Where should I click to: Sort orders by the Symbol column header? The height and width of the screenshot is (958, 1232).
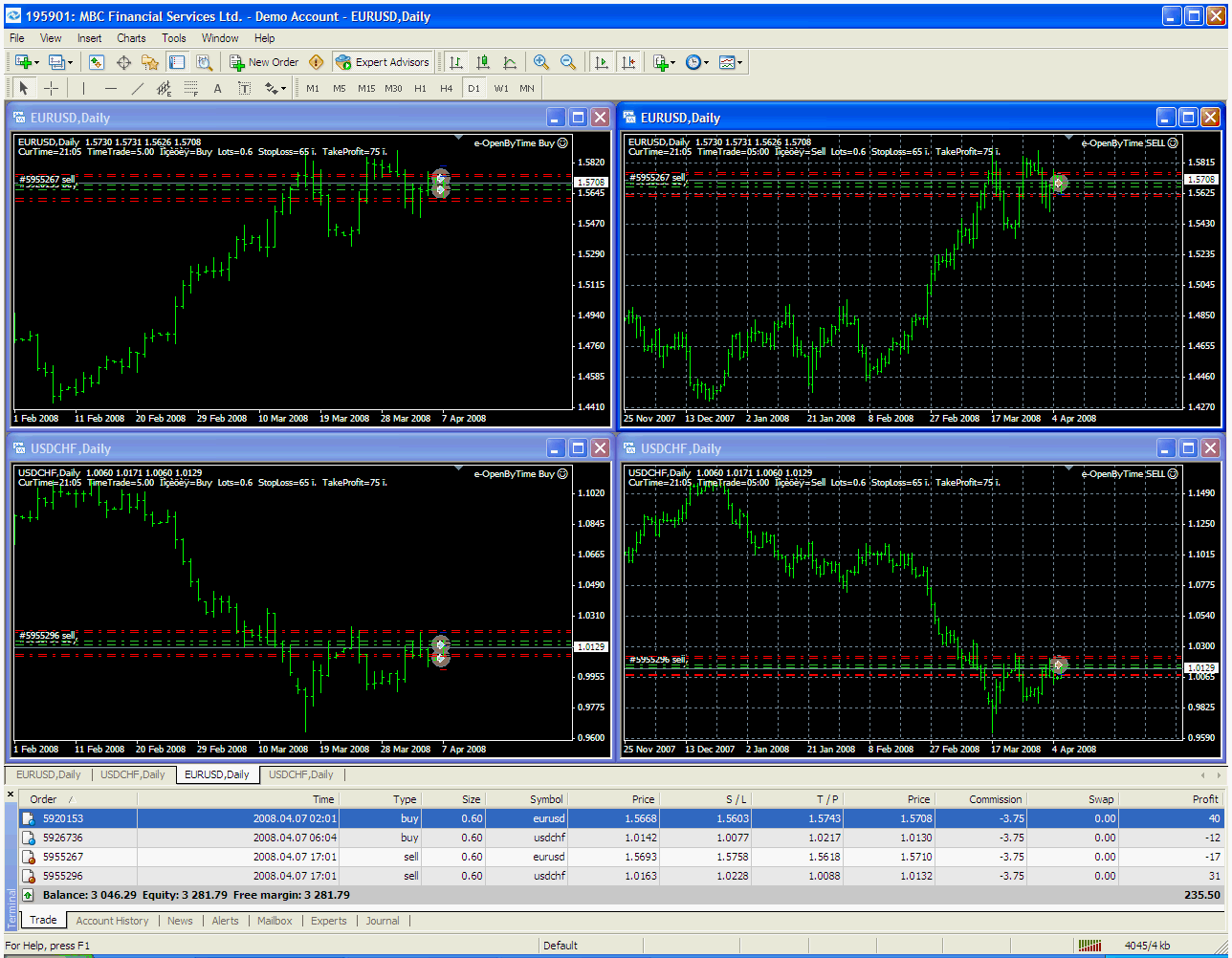pyautogui.click(x=527, y=799)
